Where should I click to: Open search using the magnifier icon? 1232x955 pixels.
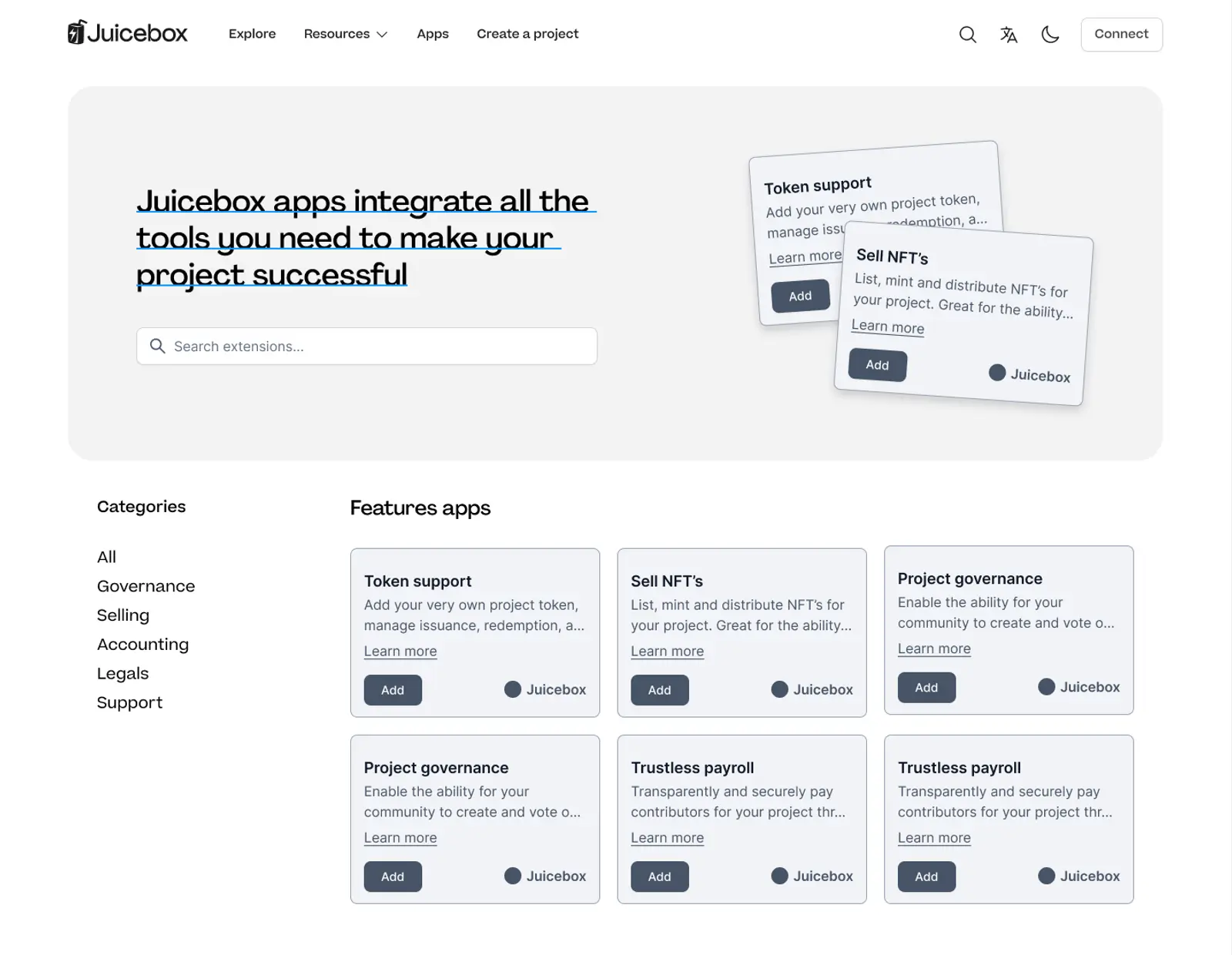click(967, 35)
